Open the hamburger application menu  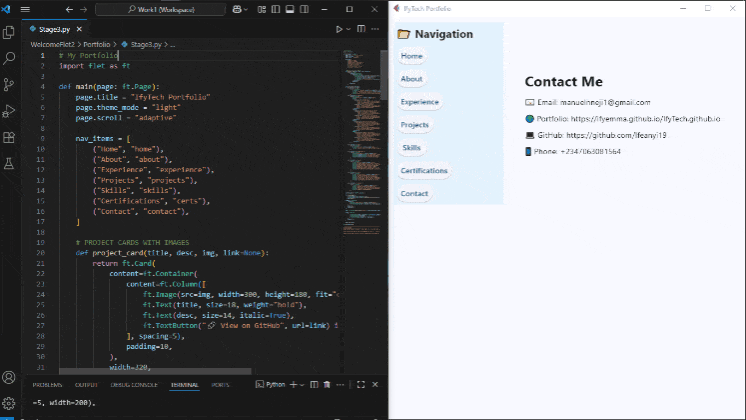coord(25,9)
